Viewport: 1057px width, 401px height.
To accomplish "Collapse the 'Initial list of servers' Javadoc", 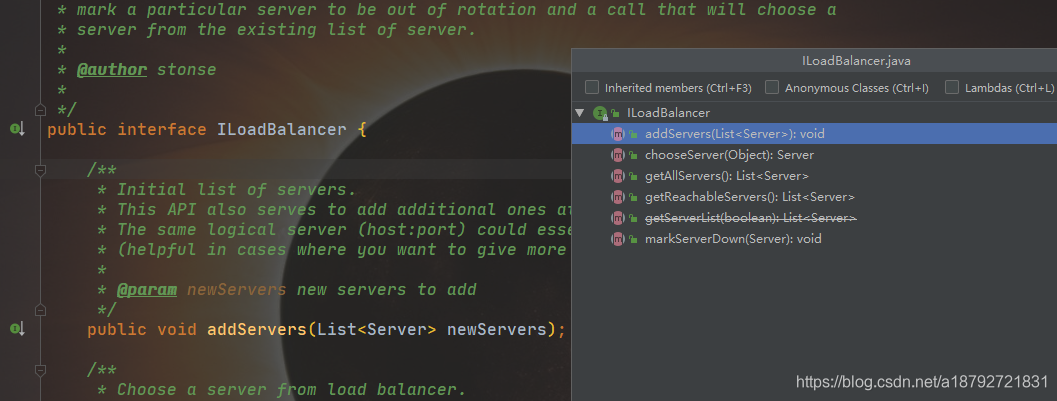I will coord(40,170).
